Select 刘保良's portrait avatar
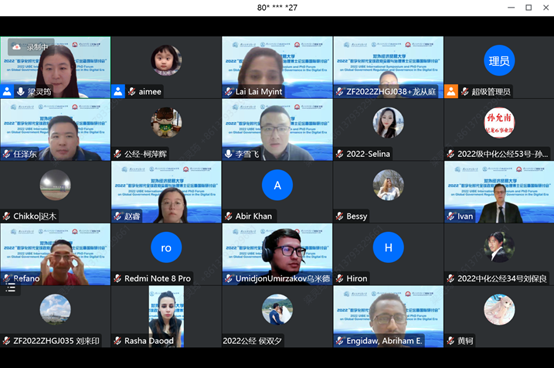The height and width of the screenshot is (368, 554). pos(499,247)
